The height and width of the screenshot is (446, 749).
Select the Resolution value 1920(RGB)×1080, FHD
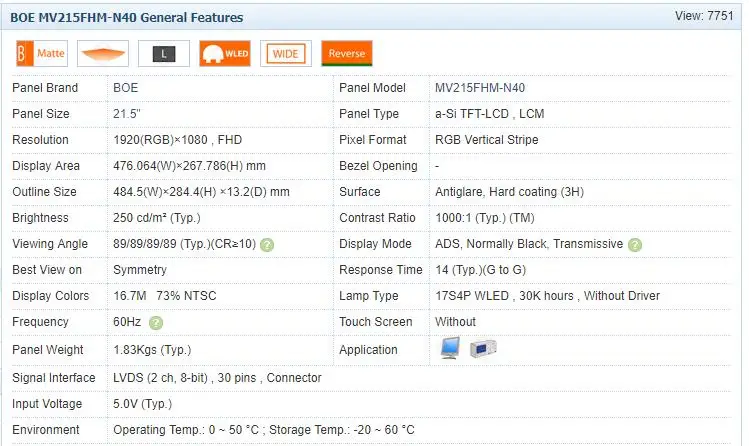click(x=178, y=140)
